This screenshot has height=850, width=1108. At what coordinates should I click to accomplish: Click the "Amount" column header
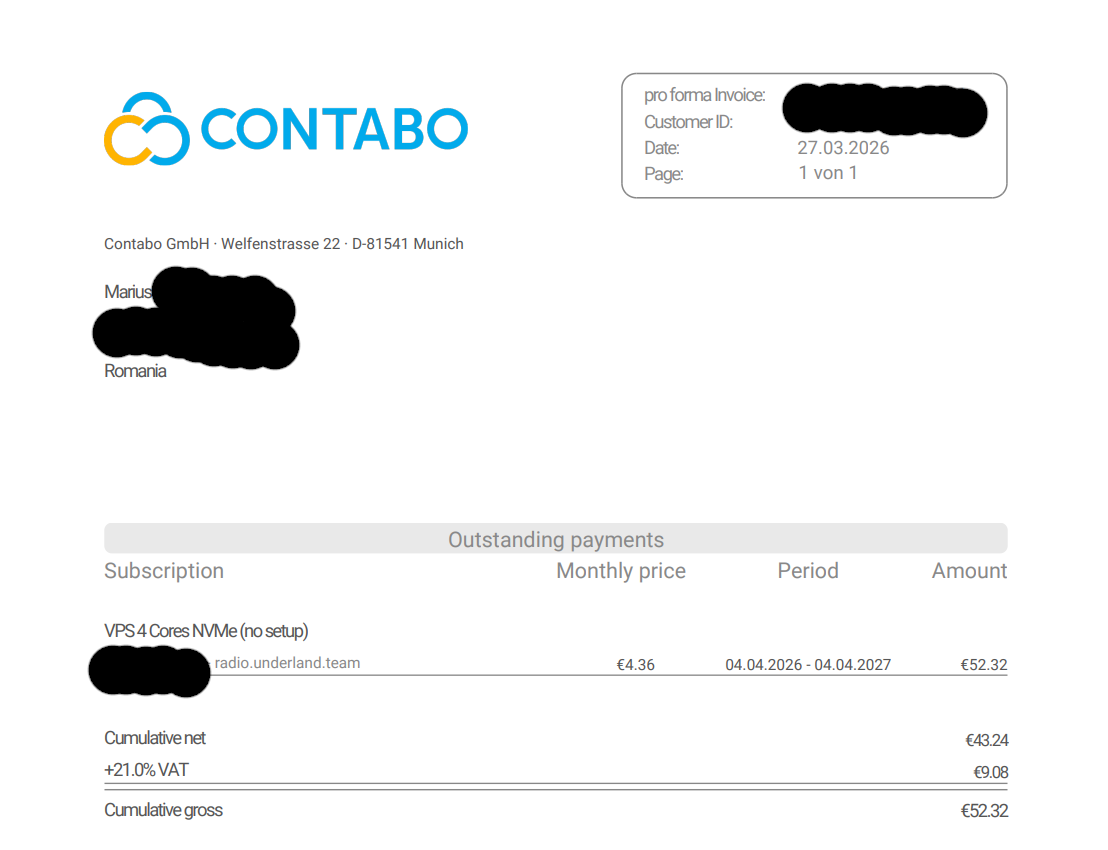(969, 571)
